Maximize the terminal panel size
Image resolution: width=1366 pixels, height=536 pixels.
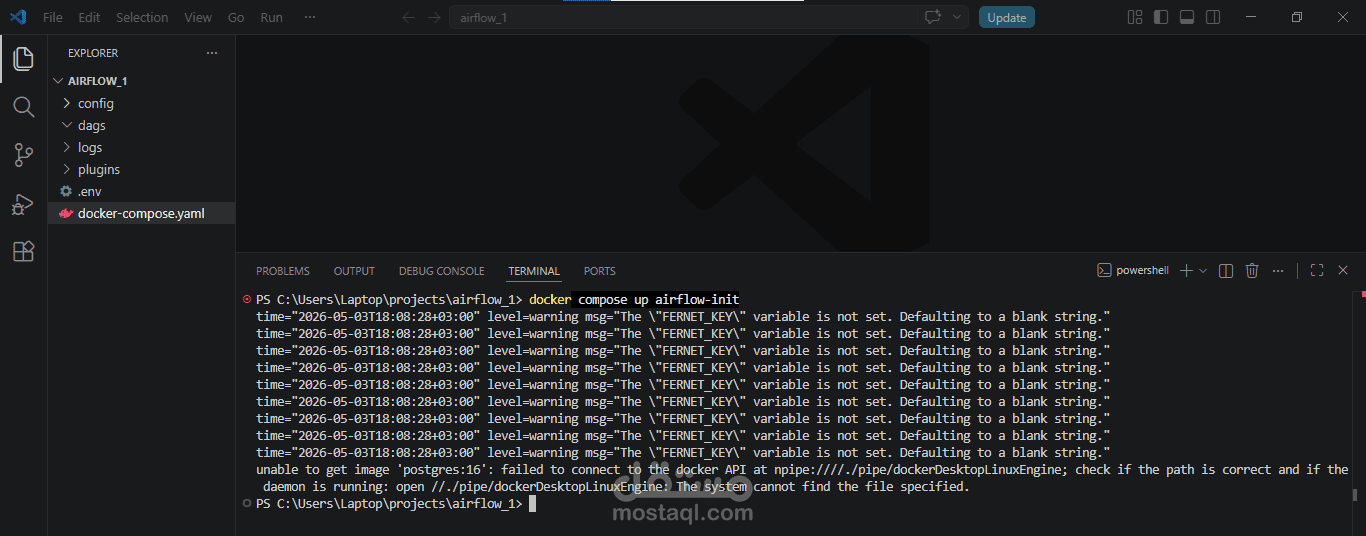click(1317, 270)
